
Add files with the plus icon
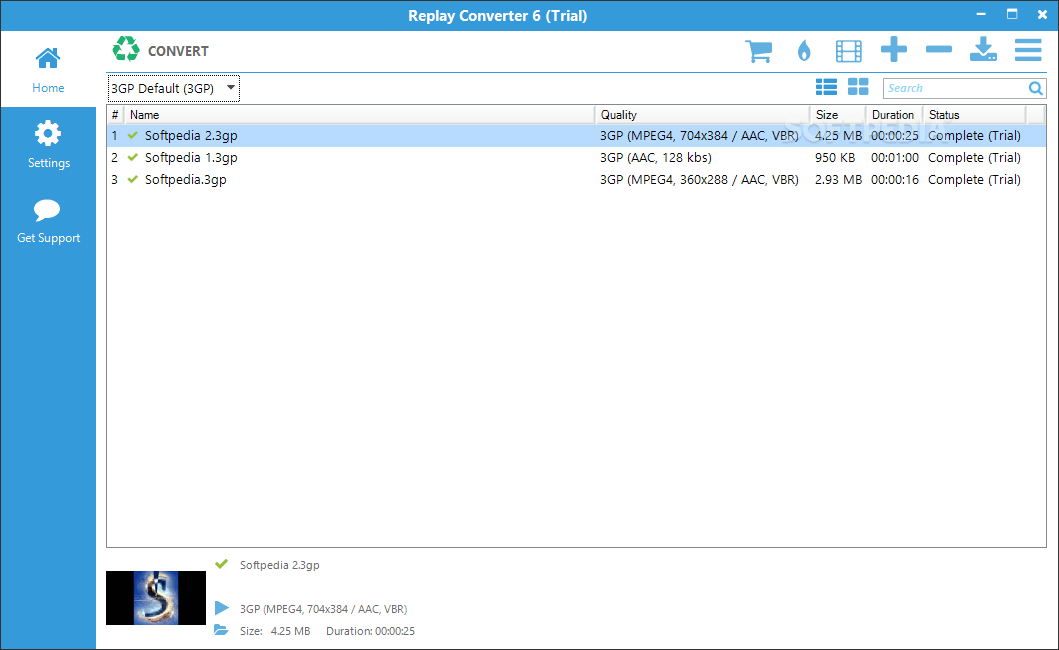894,49
